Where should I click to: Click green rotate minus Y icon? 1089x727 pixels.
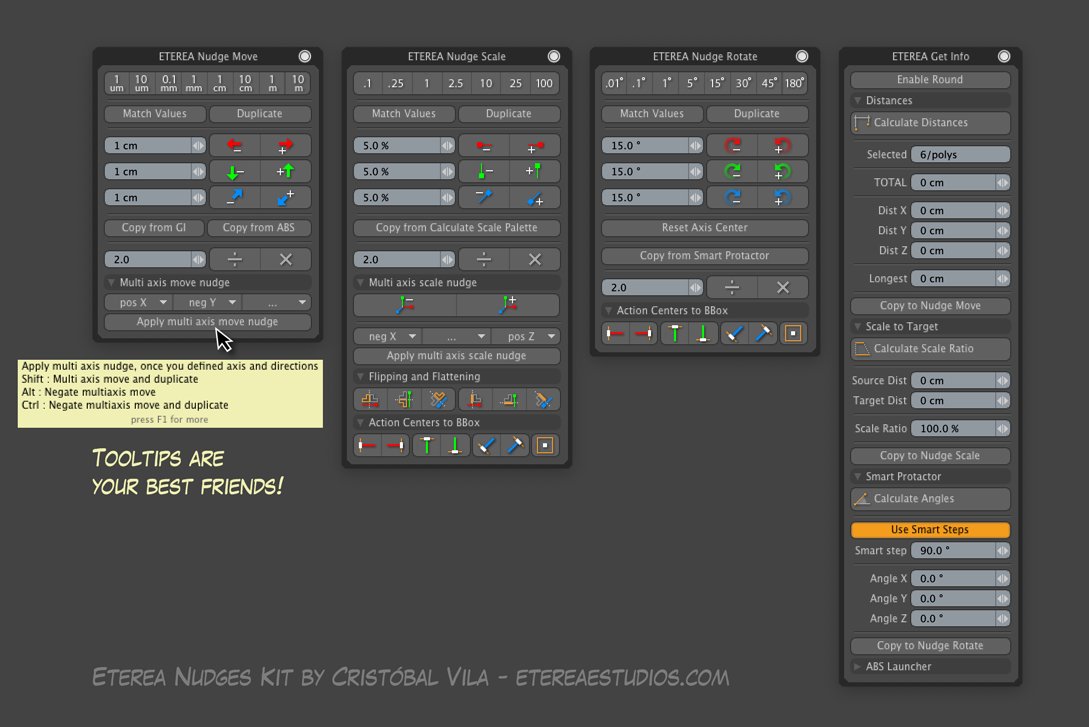point(732,172)
